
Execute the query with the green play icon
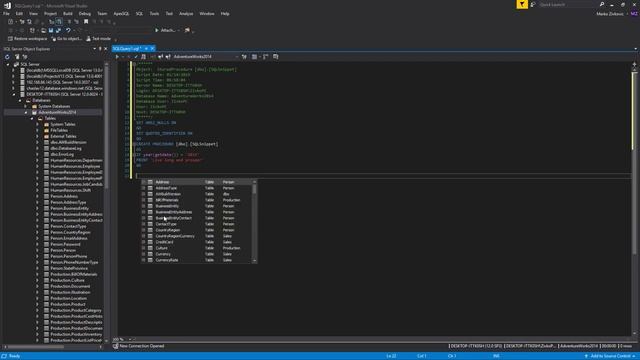[117, 57]
